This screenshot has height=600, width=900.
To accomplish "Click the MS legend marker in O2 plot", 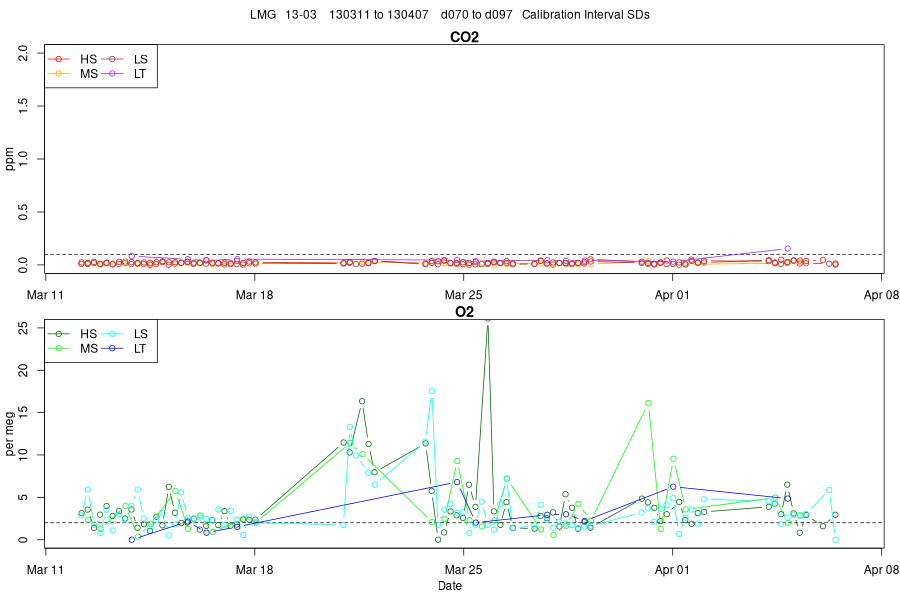I will click(x=59, y=349).
